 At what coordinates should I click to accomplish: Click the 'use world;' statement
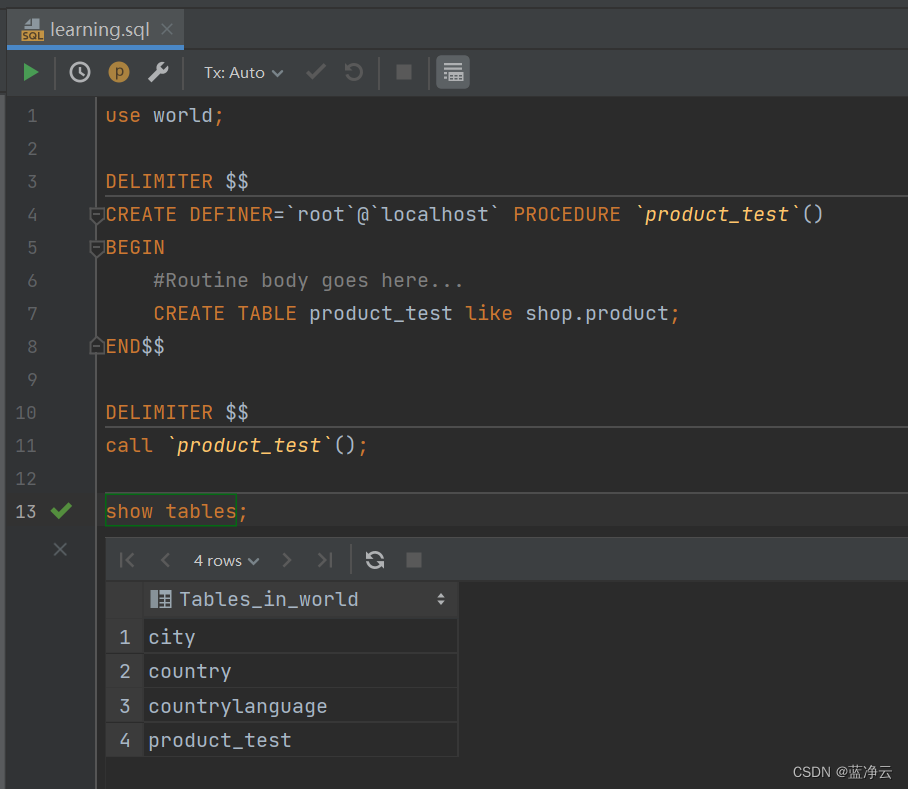[x=164, y=116]
